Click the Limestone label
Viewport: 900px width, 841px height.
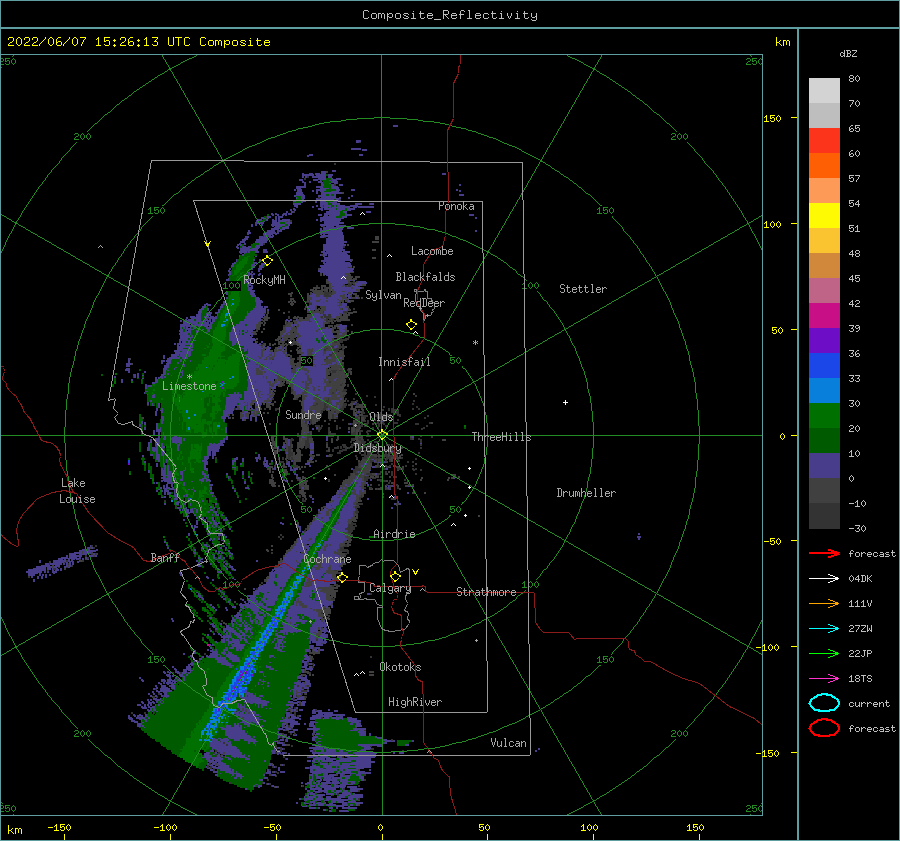[x=189, y=386]
